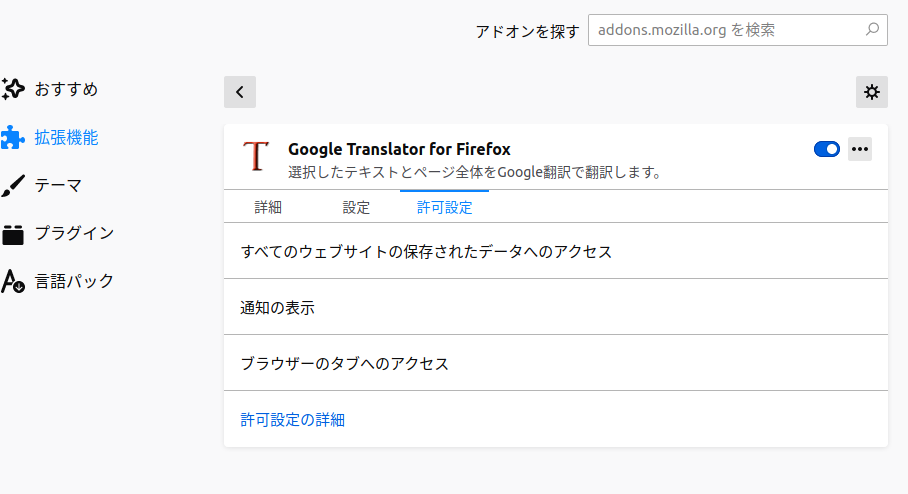Open the テーマ sidebar category

coord(58,185)
